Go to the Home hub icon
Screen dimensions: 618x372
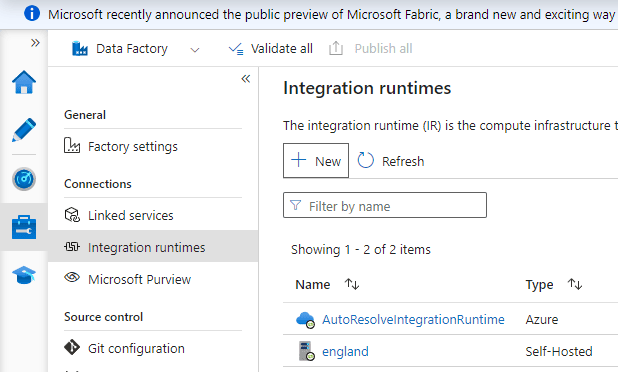tap(24, 82)
